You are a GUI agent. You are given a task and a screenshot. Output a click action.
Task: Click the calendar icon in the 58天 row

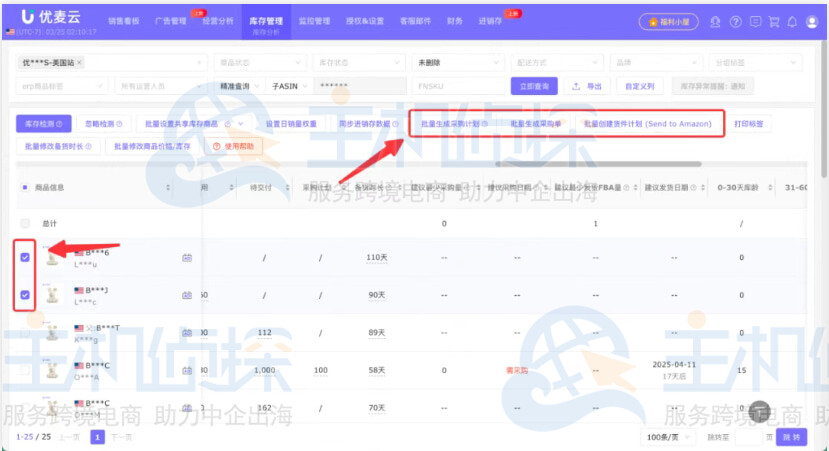click(x=187, y=370)
